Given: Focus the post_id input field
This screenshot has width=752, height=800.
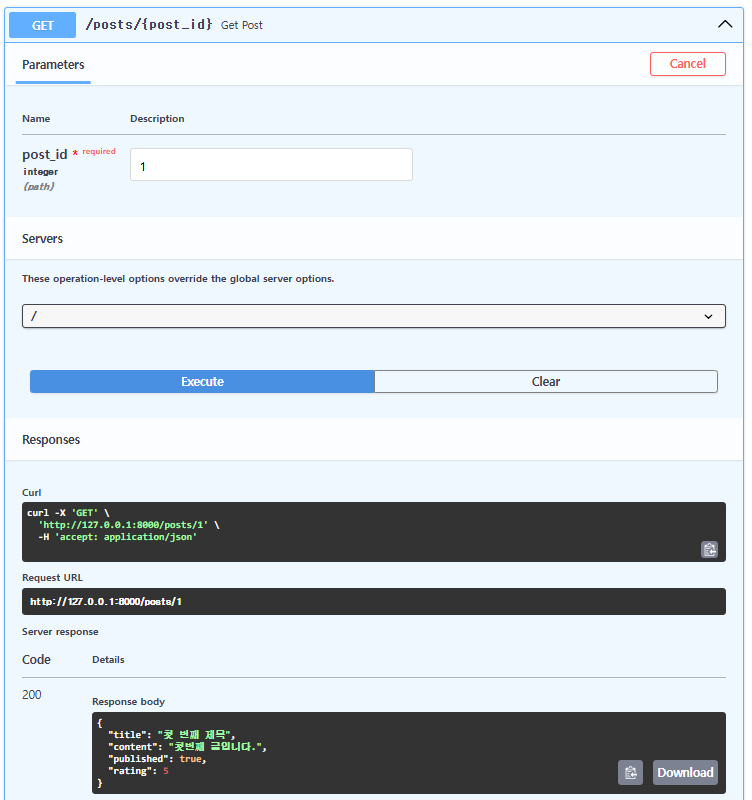Looking at the screenshot, I should [x=271, y=165].
